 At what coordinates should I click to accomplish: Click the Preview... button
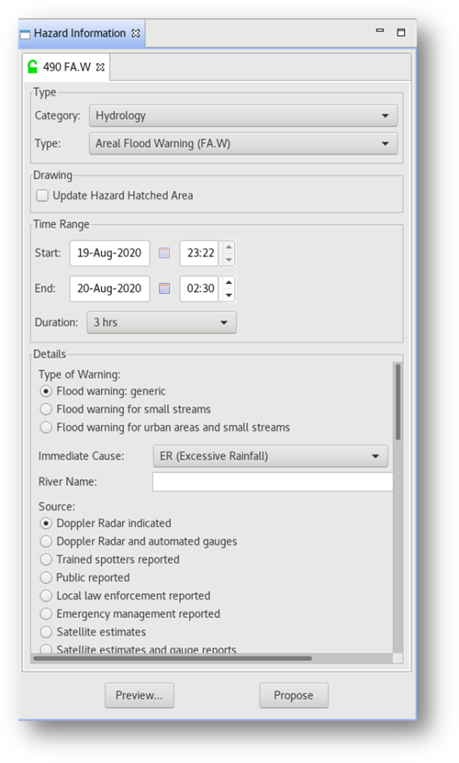139,695
